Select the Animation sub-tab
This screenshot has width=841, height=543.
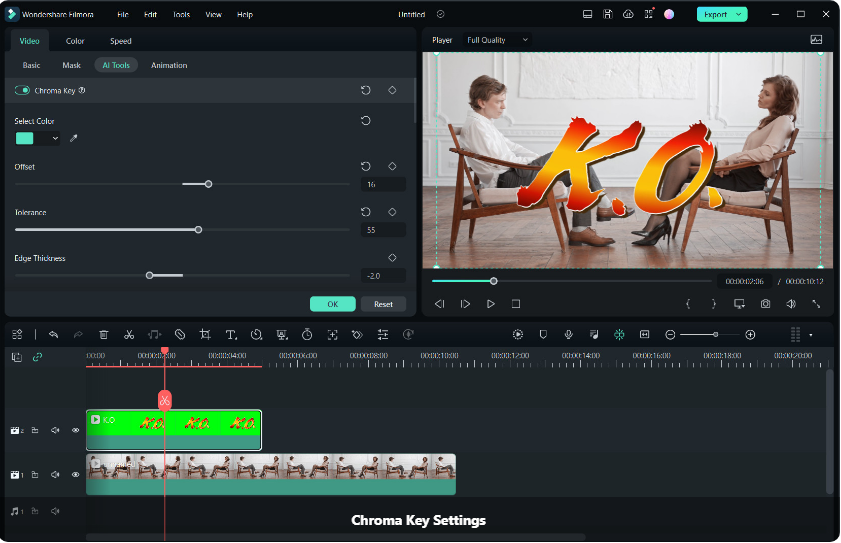pyautogui.click(x=169, y=65)
